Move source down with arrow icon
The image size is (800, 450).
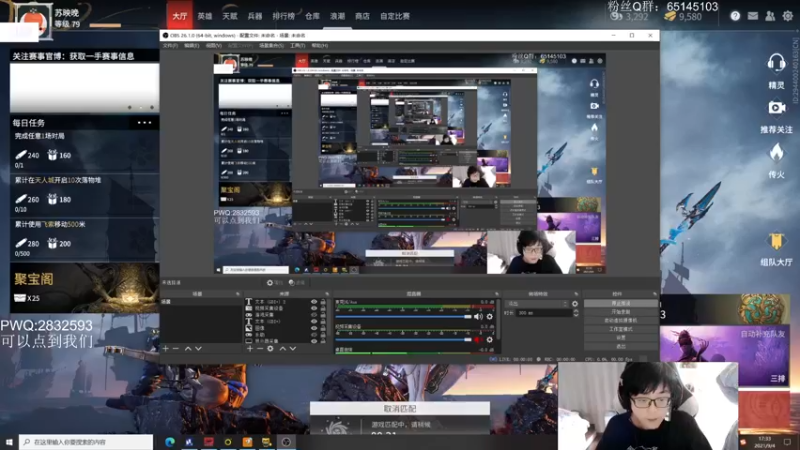coord(293,348)
